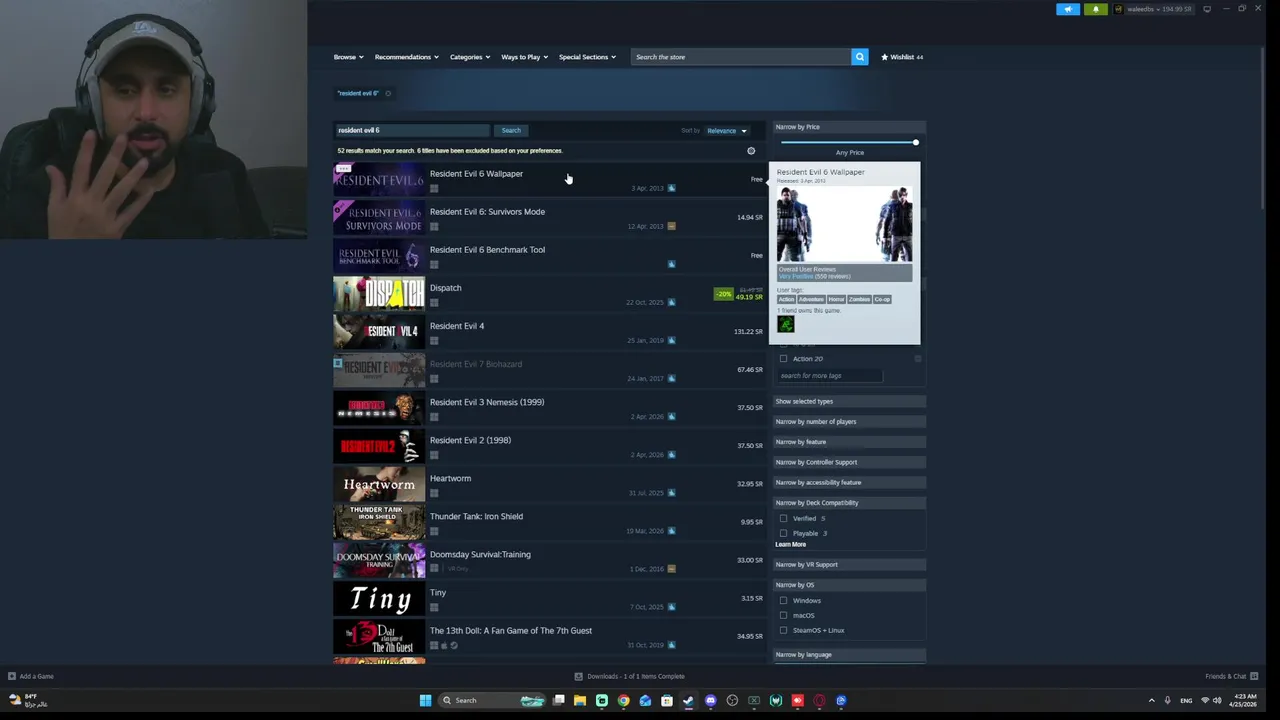Open Discord from the taskbar

coord(711,700)
